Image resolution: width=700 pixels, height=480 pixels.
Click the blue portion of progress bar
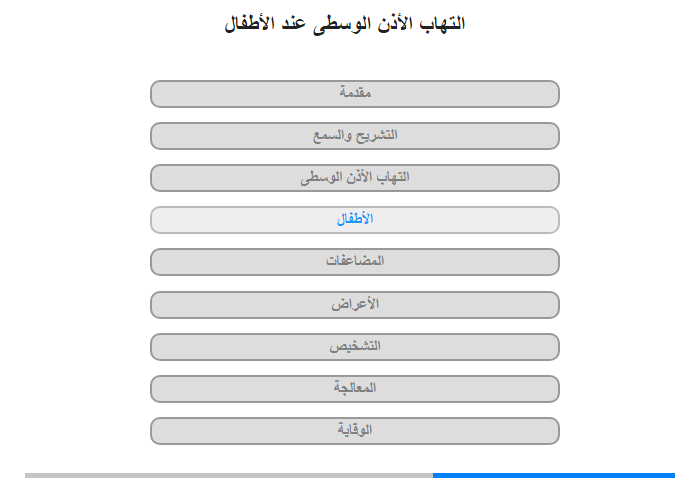pyautogui.click(x=554, y=476)
